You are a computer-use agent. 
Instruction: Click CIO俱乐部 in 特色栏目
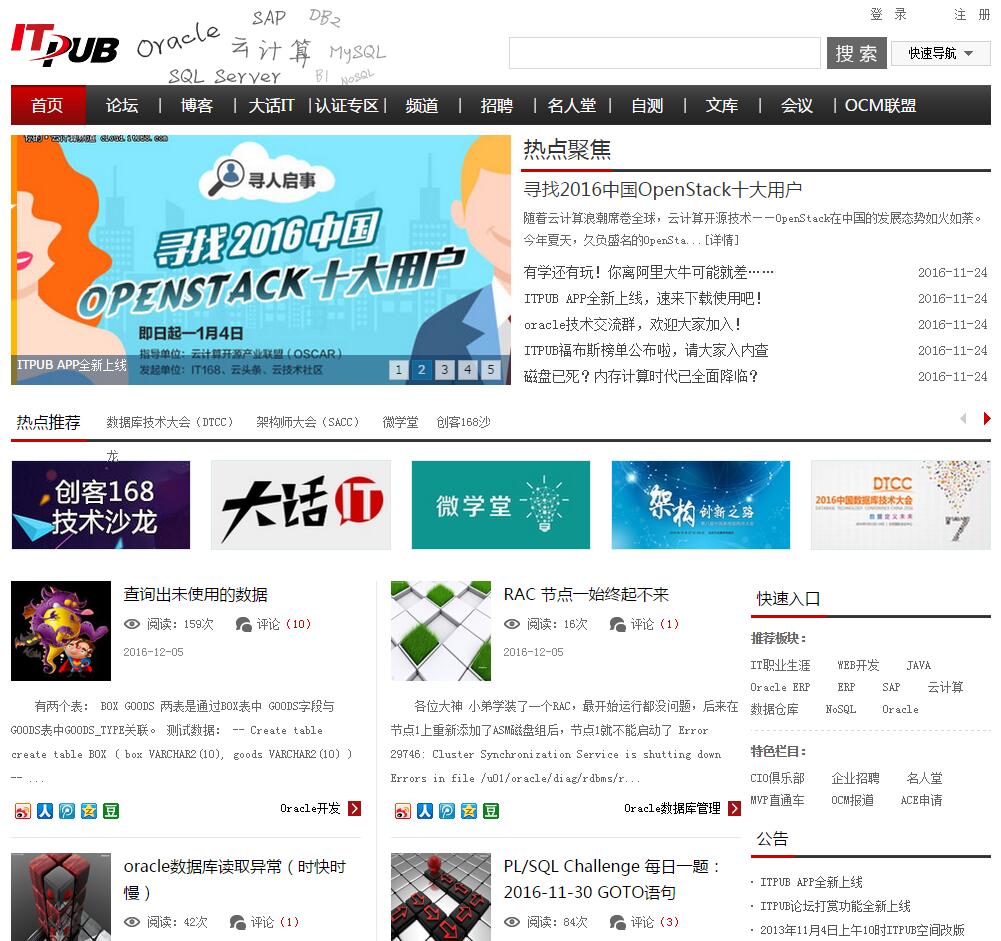point(778,778)
